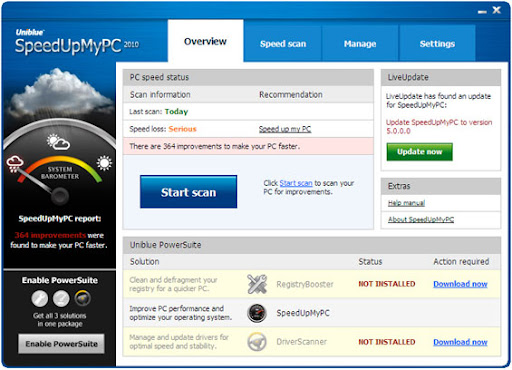Click Get all 3 solutions text
This screenshot has width=512, height=370.
(x=60, y=320)
